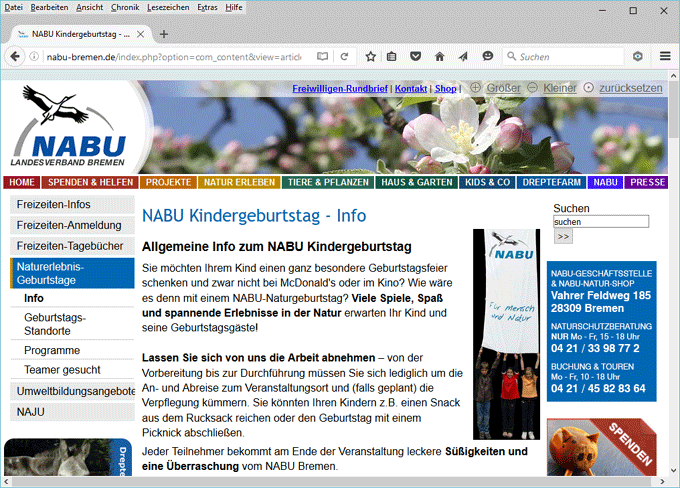Open the smiley chat icon
Image resolution: width=680 pixels, height=488 pixels.
click(x=487, y=56)
